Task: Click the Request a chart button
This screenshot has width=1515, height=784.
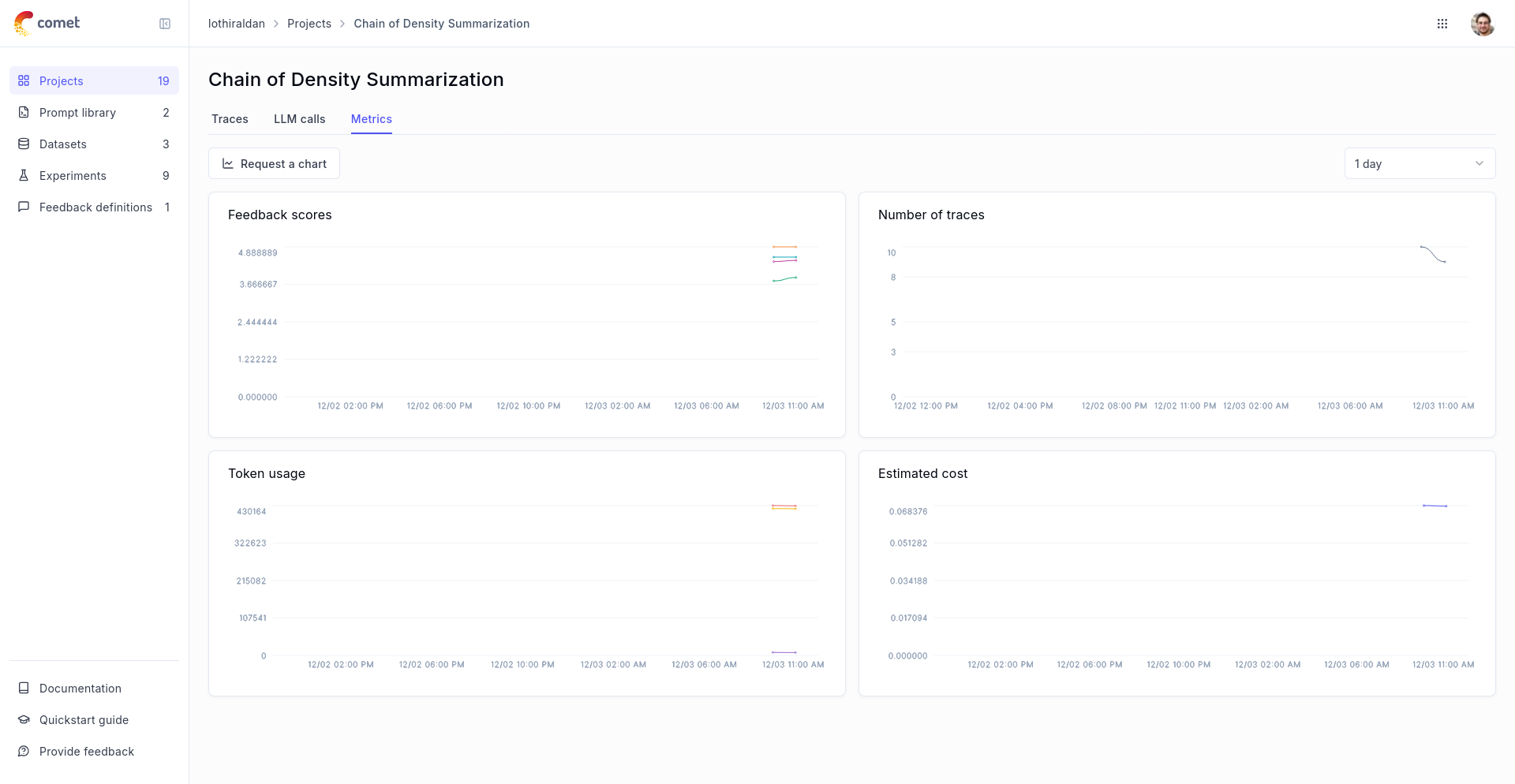Action: [274, 163]
